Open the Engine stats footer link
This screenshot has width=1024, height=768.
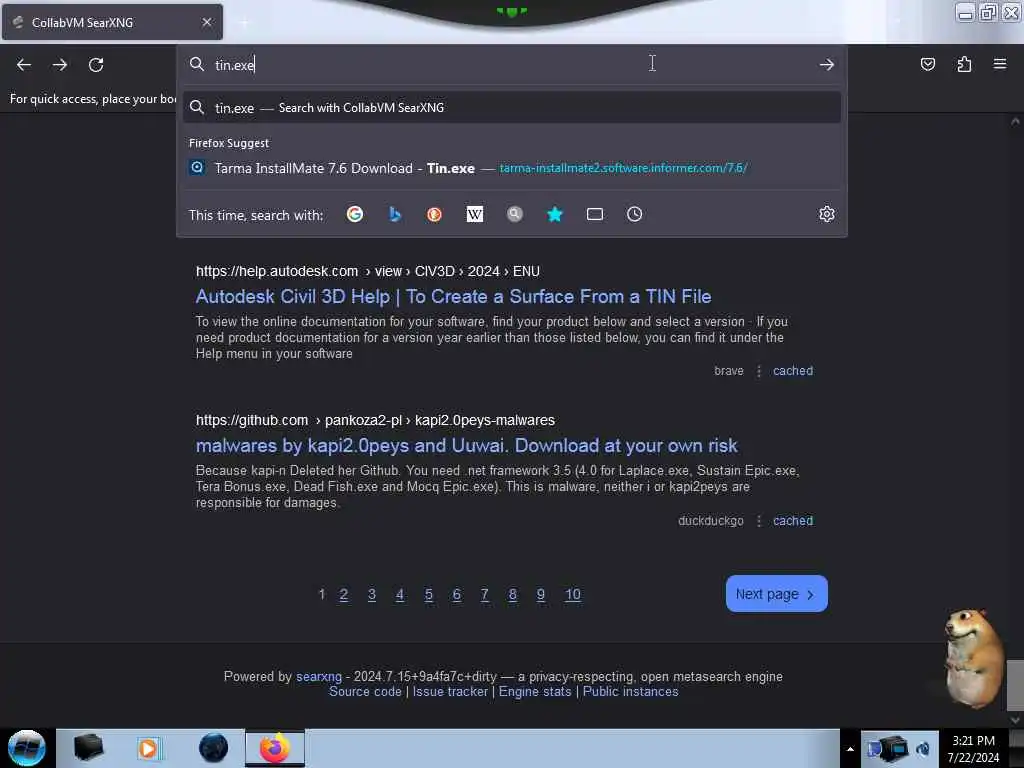coord(535,692)
